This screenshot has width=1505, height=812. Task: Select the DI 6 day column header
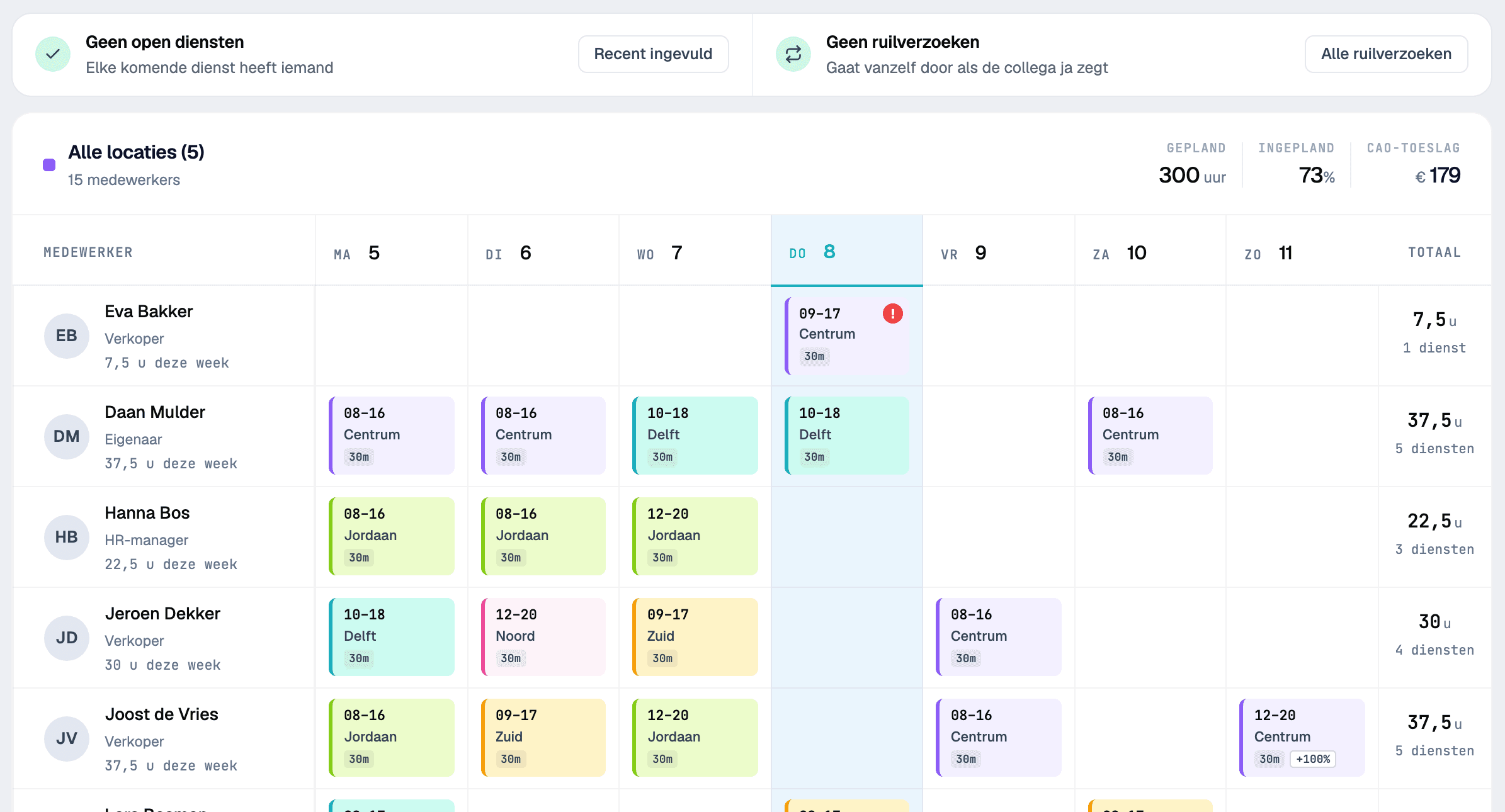543,251
